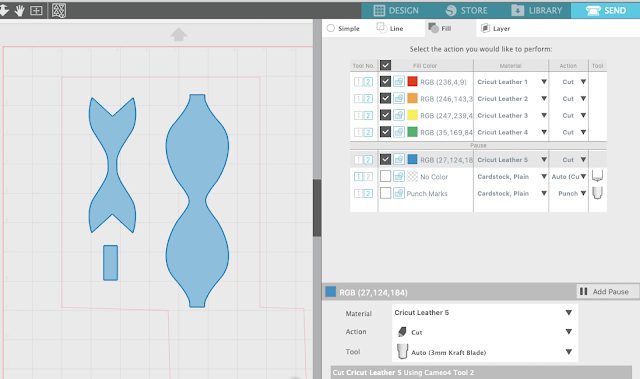This screenshot has height=379, width=640.
Task: Enable the Punch Marks checkbox
Action: [x=385, y=193]
